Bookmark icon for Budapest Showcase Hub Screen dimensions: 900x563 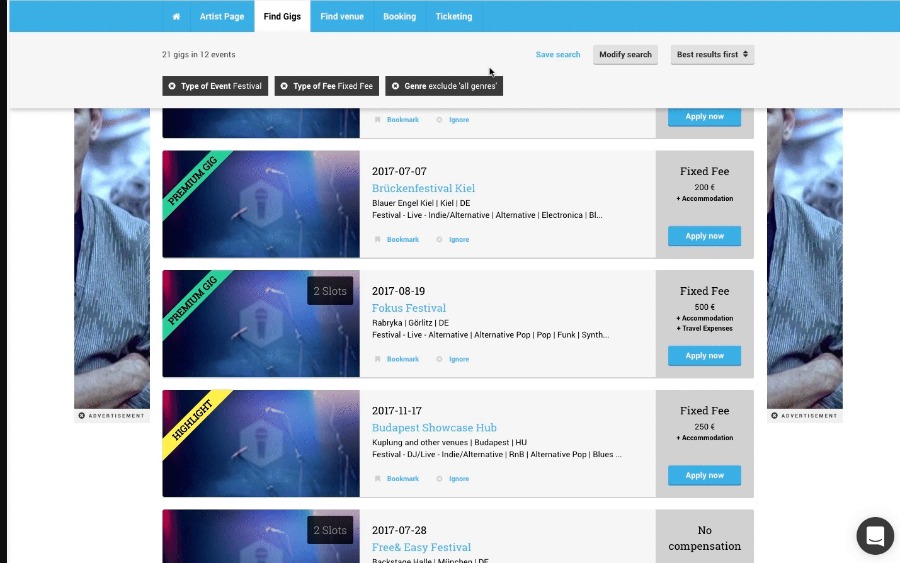point(377,479)
